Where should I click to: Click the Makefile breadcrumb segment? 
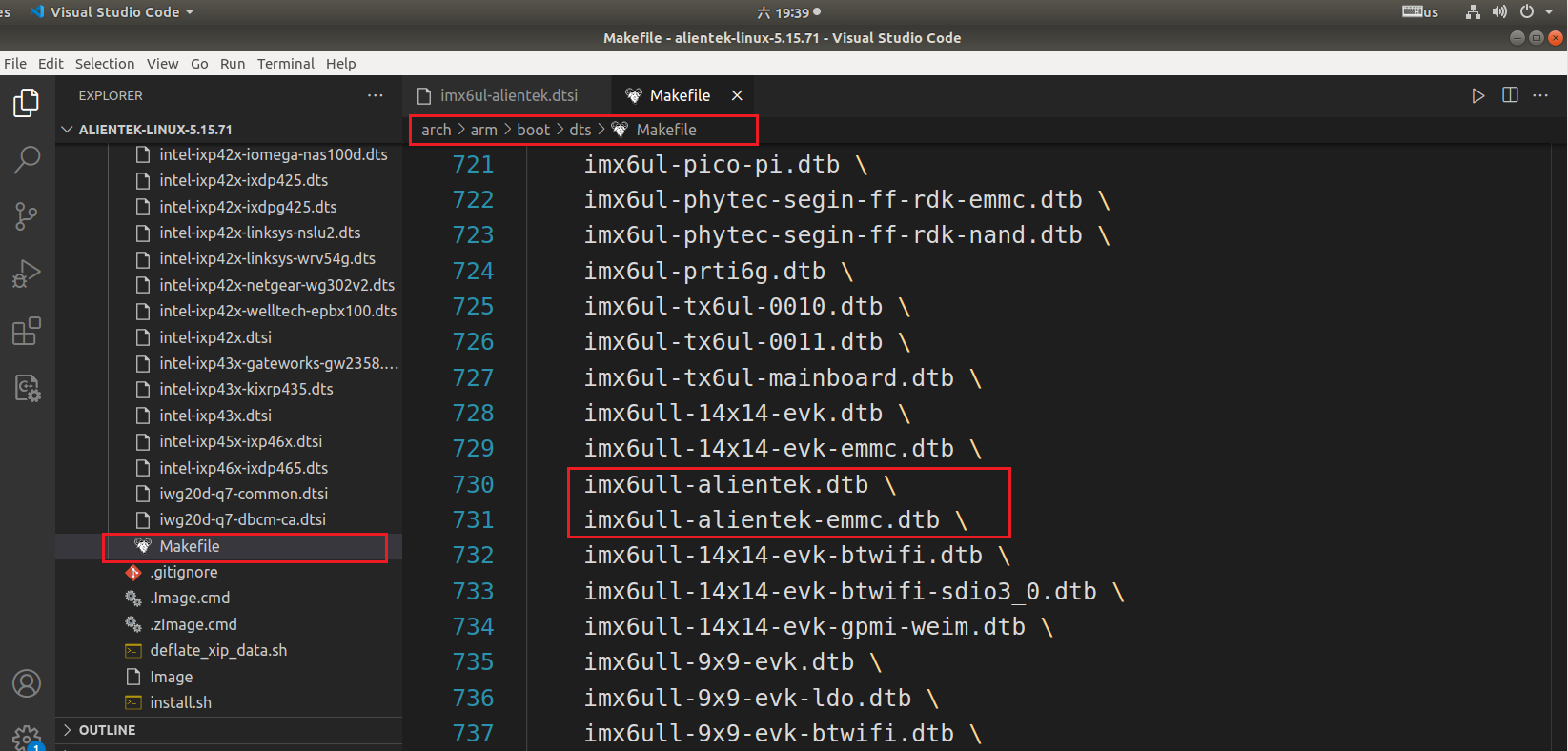(655, 130)
